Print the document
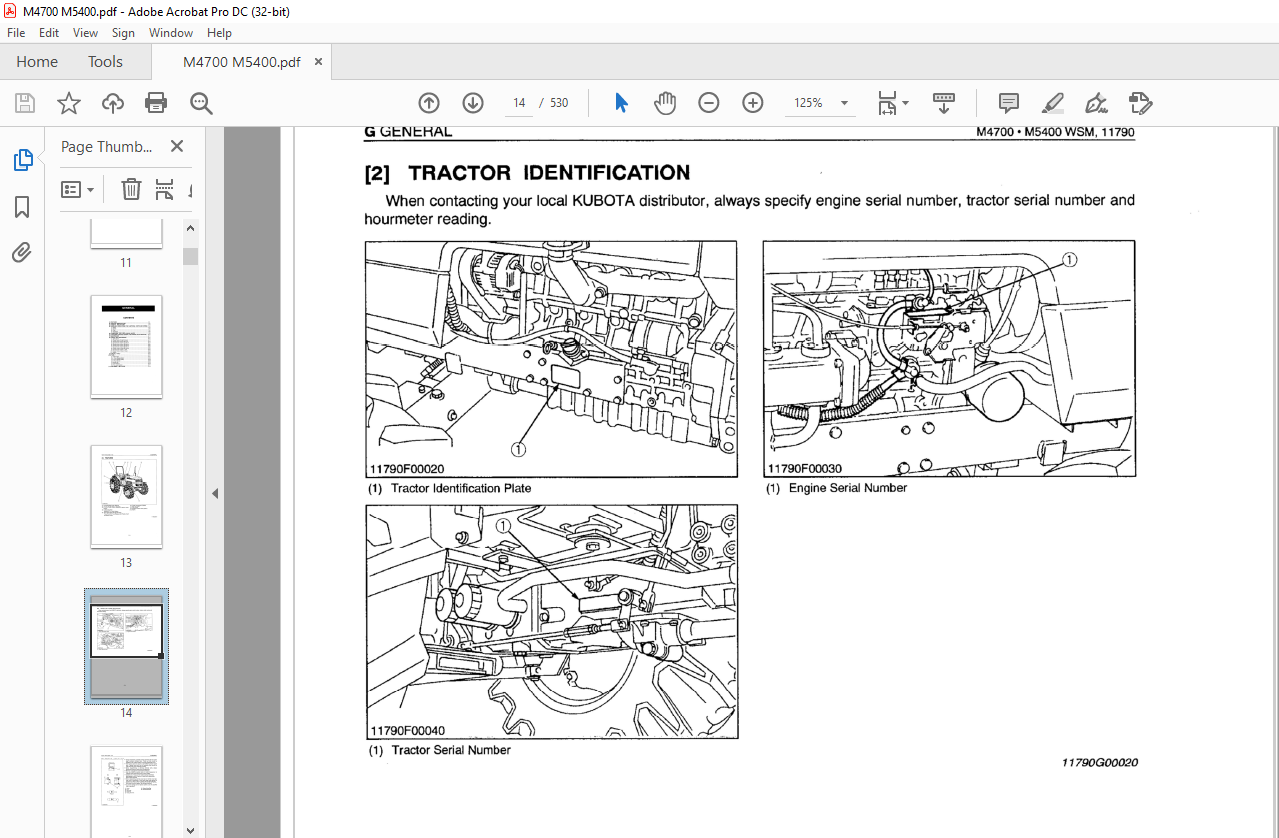 click(x=156, y=103)
